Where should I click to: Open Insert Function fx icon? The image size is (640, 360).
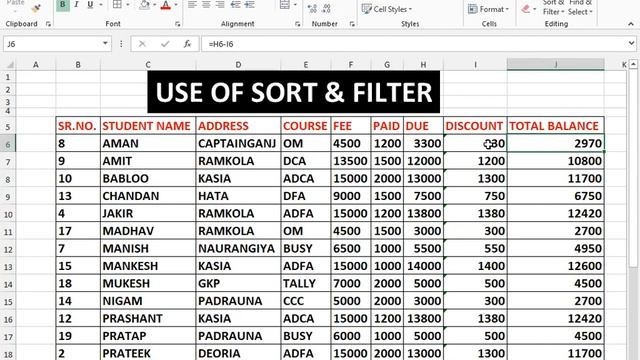tap(187, 44)
